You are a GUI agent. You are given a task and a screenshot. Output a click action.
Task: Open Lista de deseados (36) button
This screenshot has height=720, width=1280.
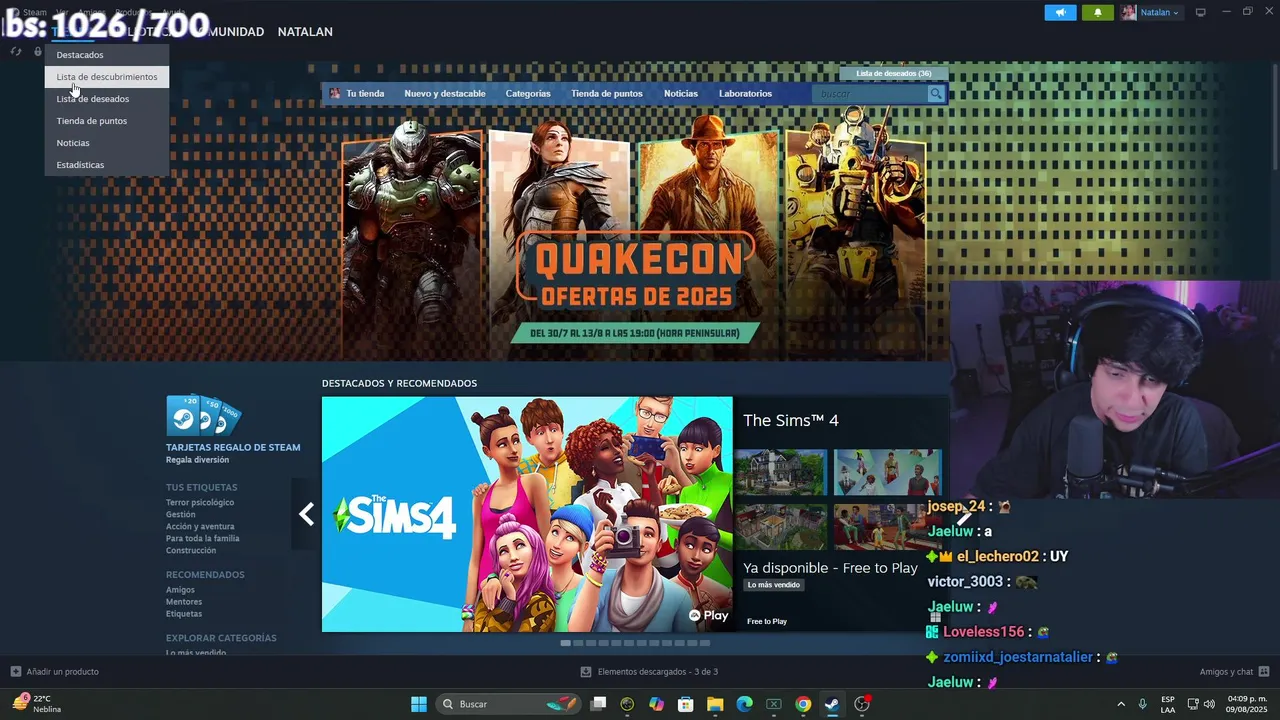(x=894, y=73)
